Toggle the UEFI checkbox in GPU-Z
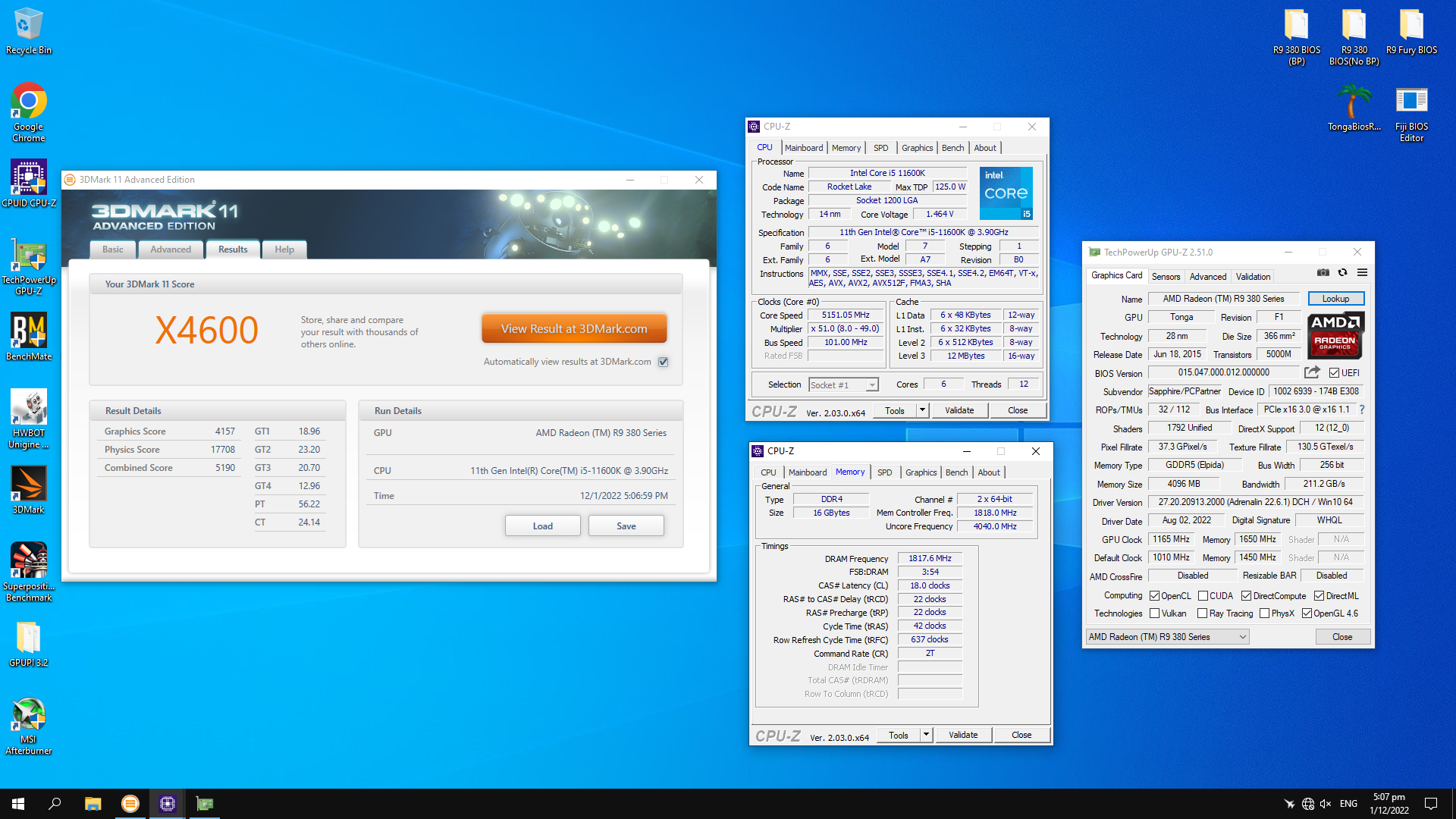 click(x=1334, y=373)
